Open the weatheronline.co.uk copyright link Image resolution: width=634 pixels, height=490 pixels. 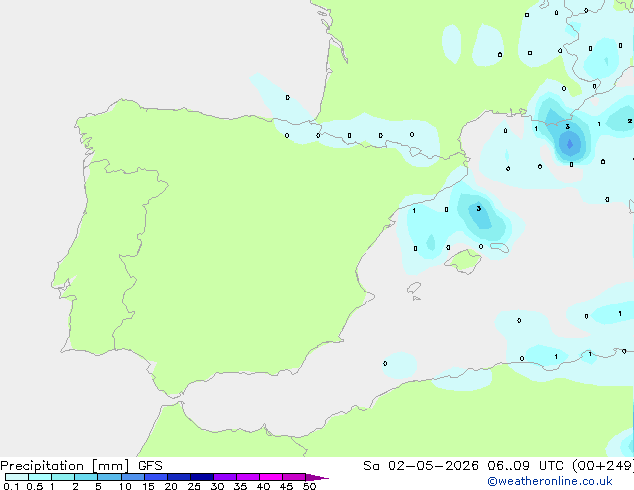click(x=550, y=481)
